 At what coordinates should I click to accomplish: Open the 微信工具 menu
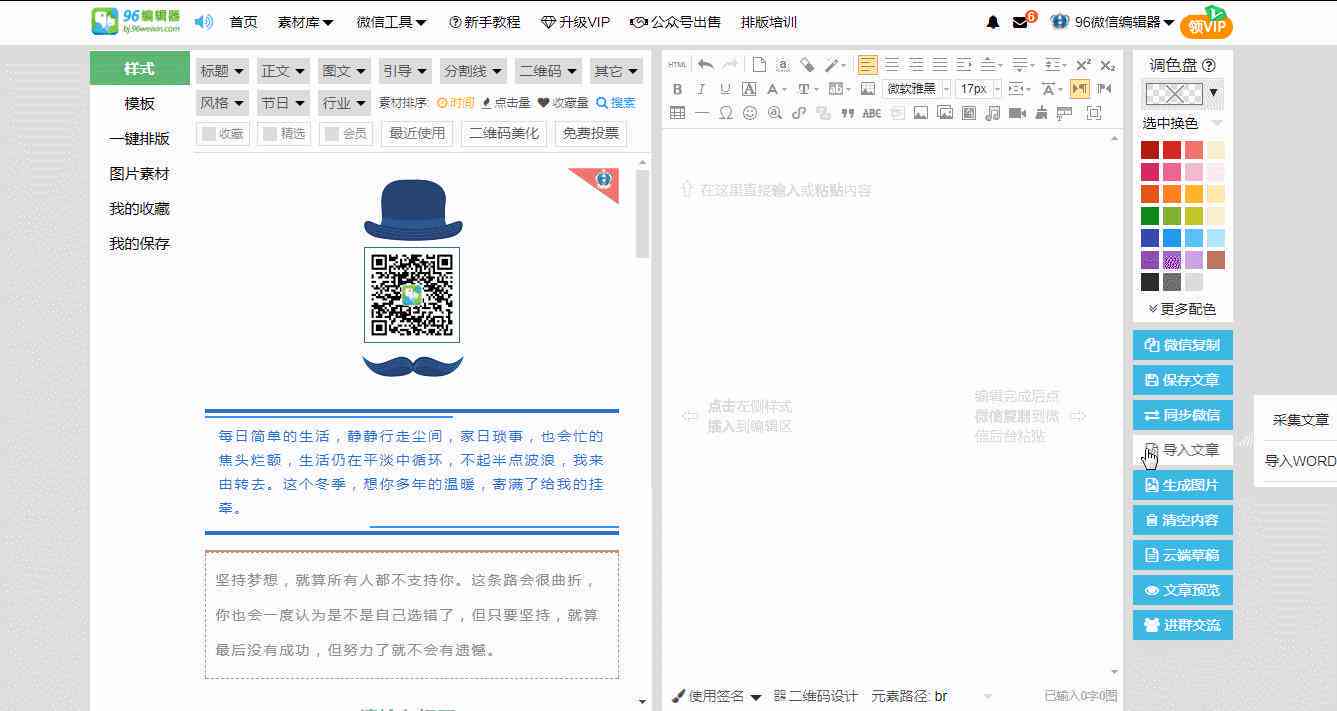click(x=391, y=22)
